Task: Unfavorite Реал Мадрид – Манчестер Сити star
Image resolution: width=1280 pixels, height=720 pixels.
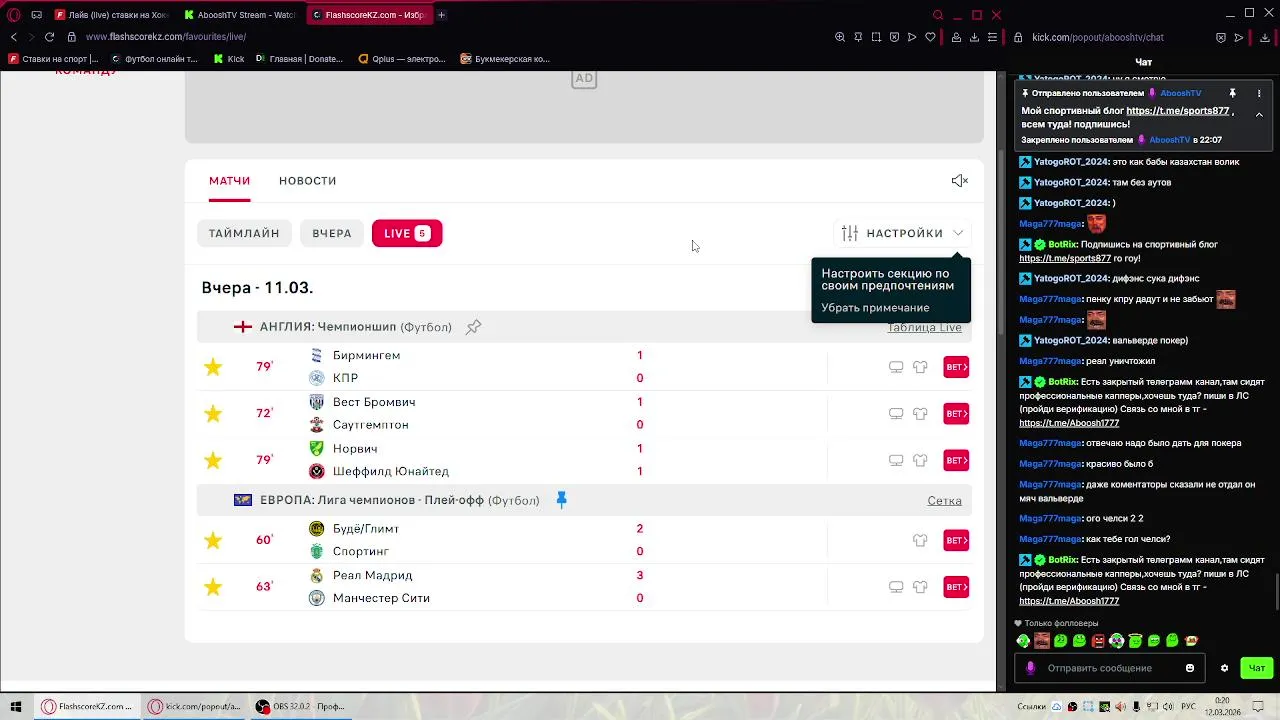Action: 213,587
